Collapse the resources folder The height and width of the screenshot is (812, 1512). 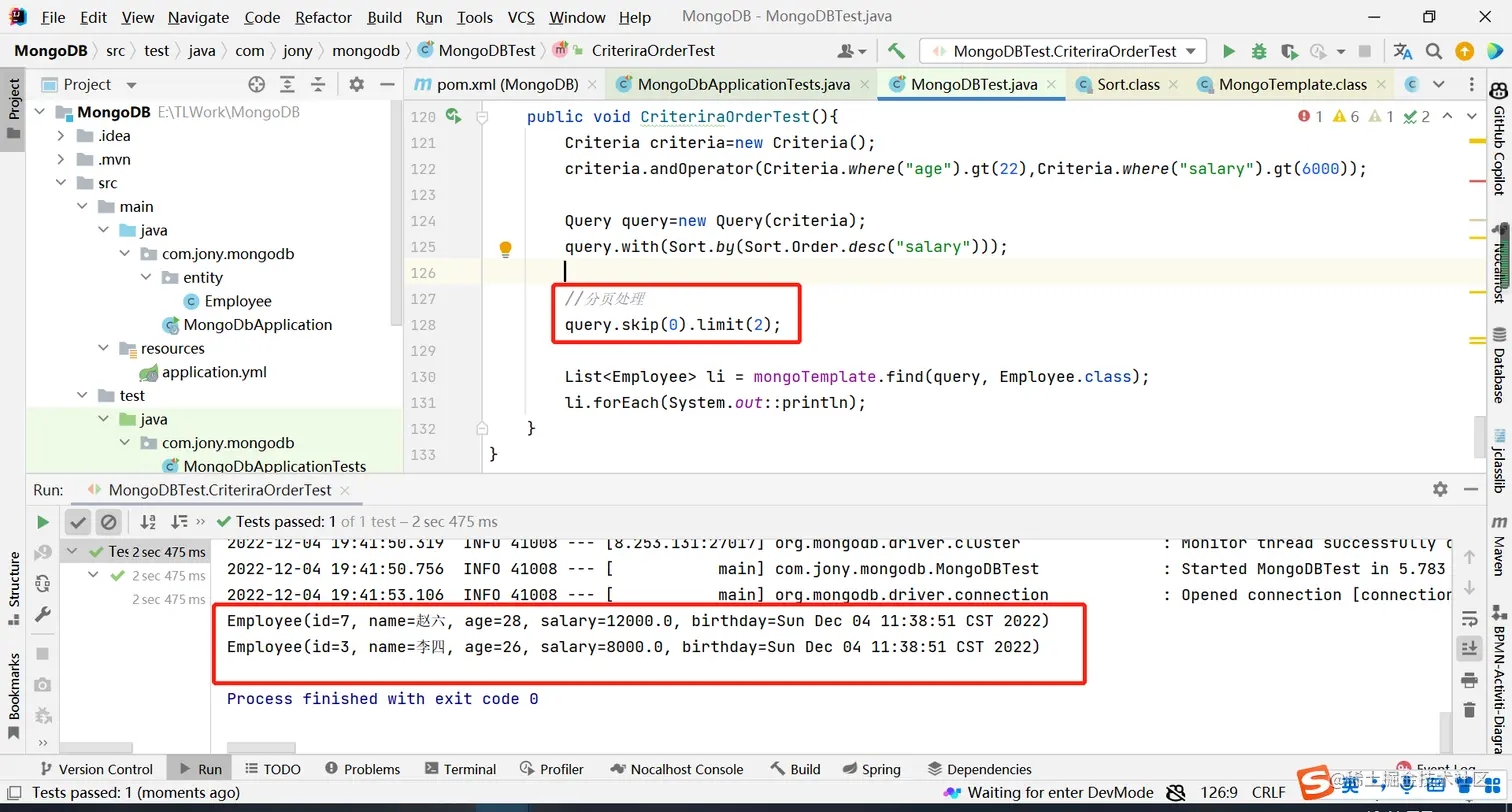pos(103,348)
